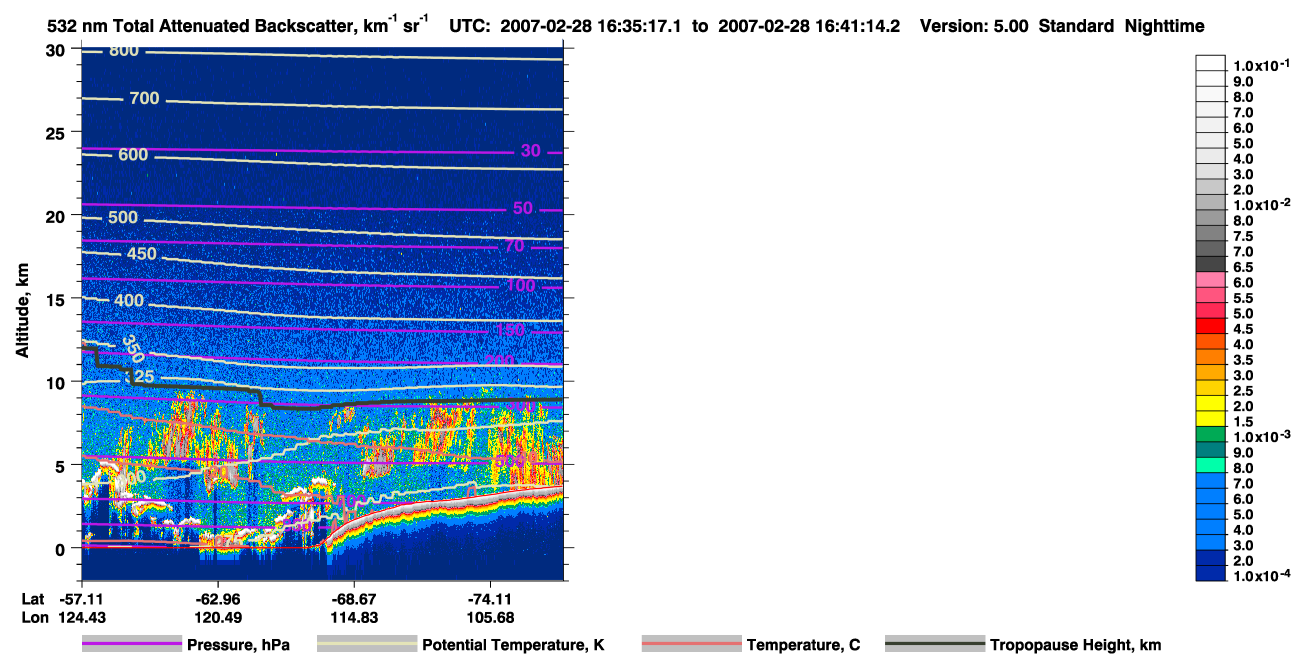This screenshot has width=1300, height=667.
Task: Click the dark Tropopause Height legend line sample
Action: (x=935, y=644)
